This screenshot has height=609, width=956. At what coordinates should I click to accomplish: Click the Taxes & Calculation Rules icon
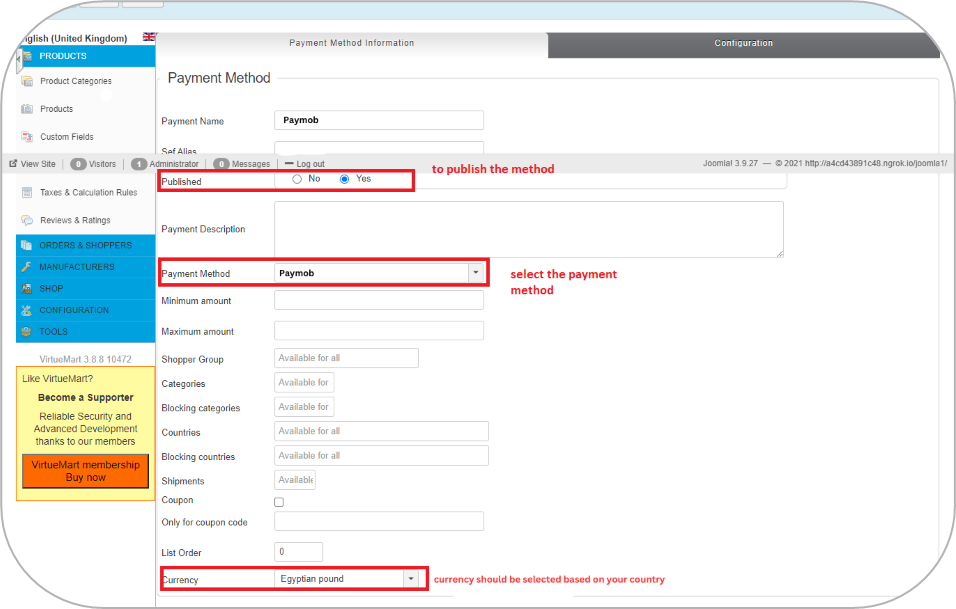pos(27,192)
